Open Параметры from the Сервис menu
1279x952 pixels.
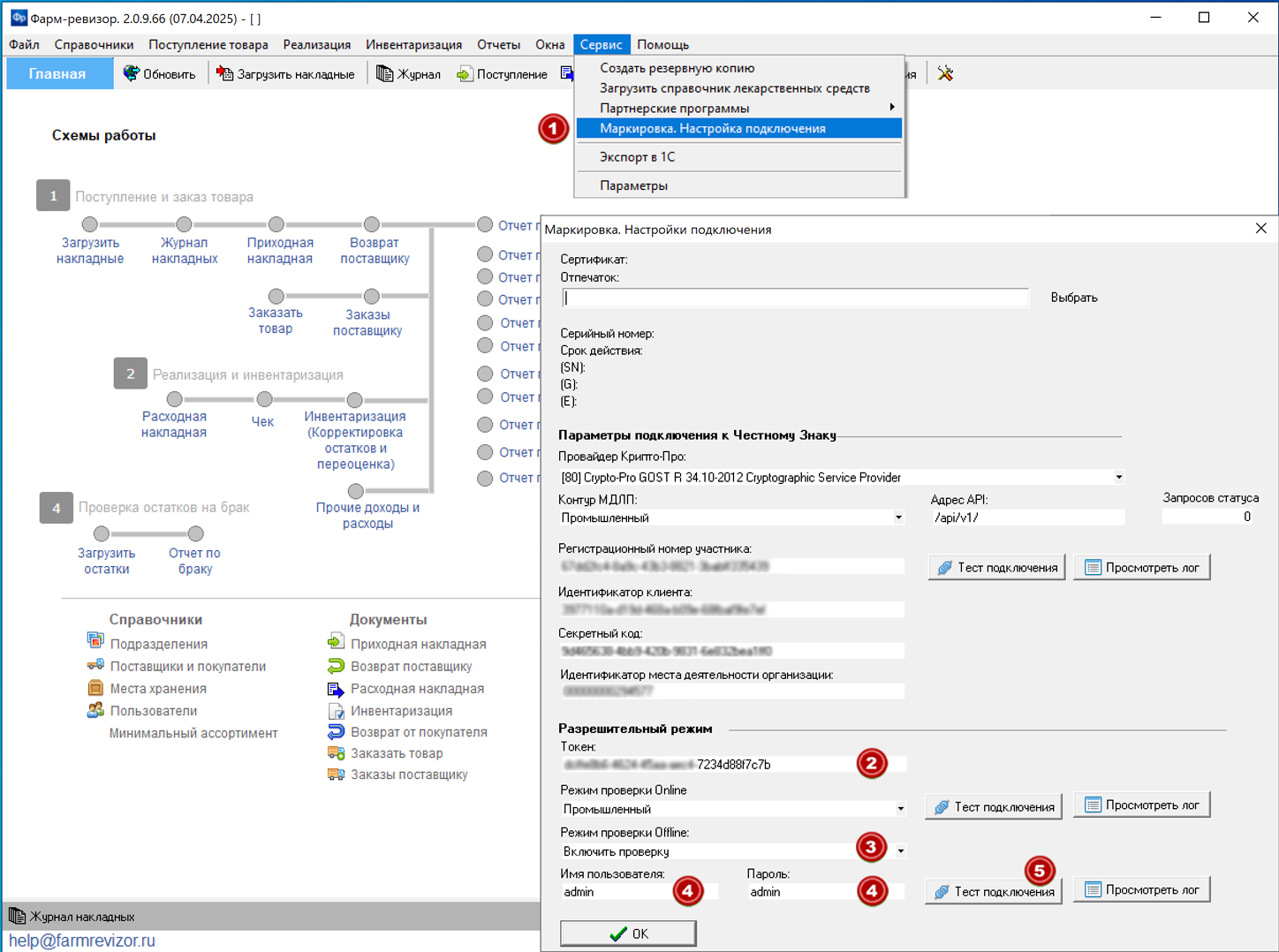pyautogui.click(x=739, y=185)
